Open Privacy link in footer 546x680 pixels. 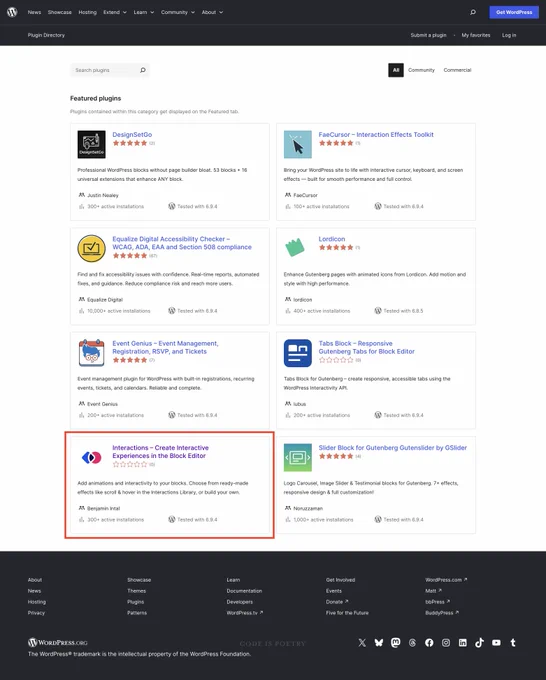point(36,613)
